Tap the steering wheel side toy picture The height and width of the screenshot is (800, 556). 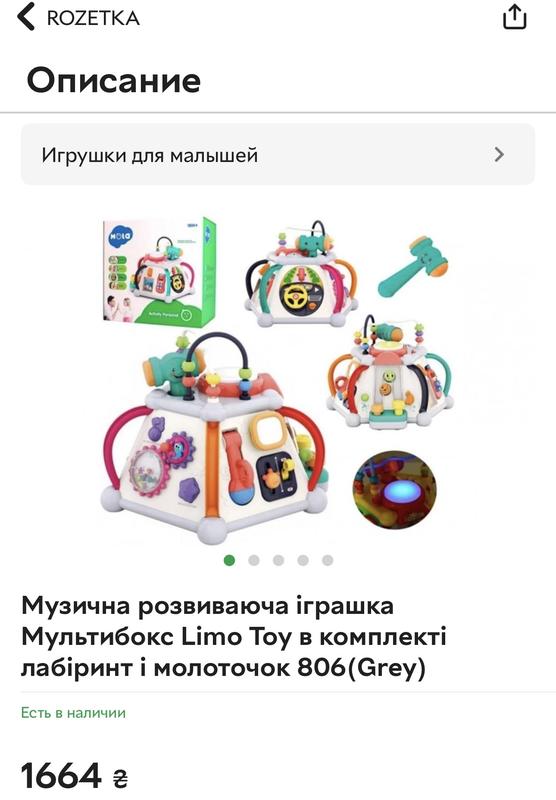[301, 276]
